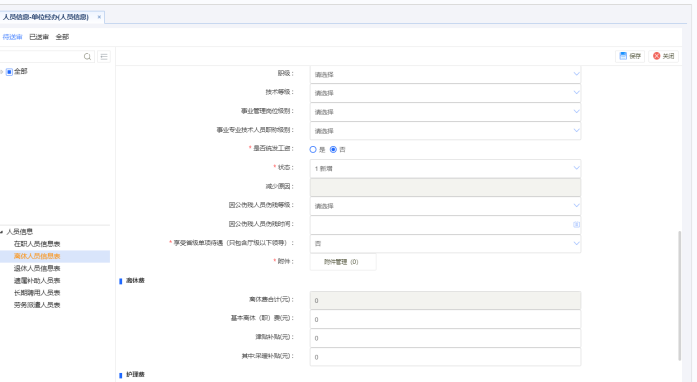Open 退休人员信息表 in the tree
The image size is (697, 382).
(x=37, y=268)
